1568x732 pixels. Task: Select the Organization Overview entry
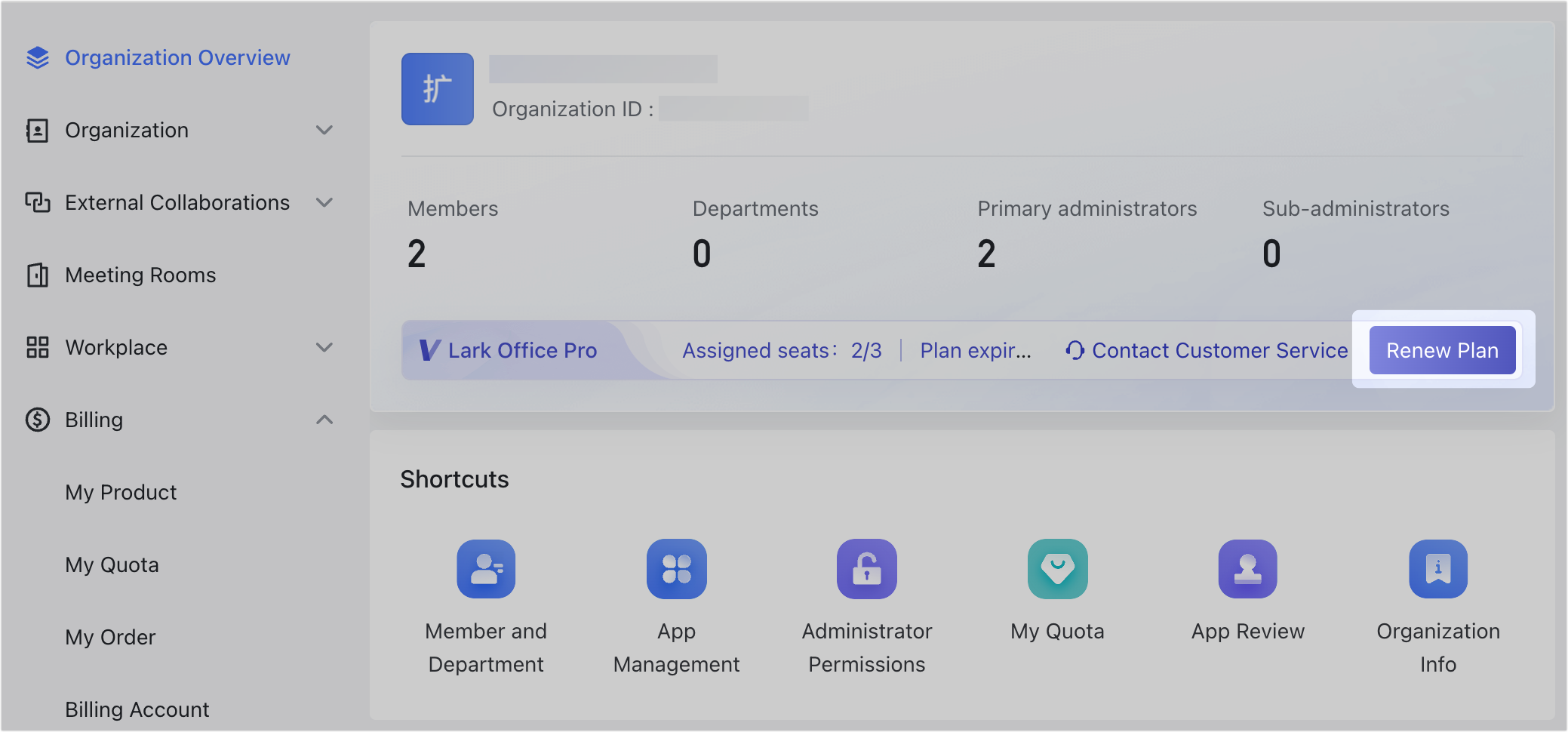[177, 57]
